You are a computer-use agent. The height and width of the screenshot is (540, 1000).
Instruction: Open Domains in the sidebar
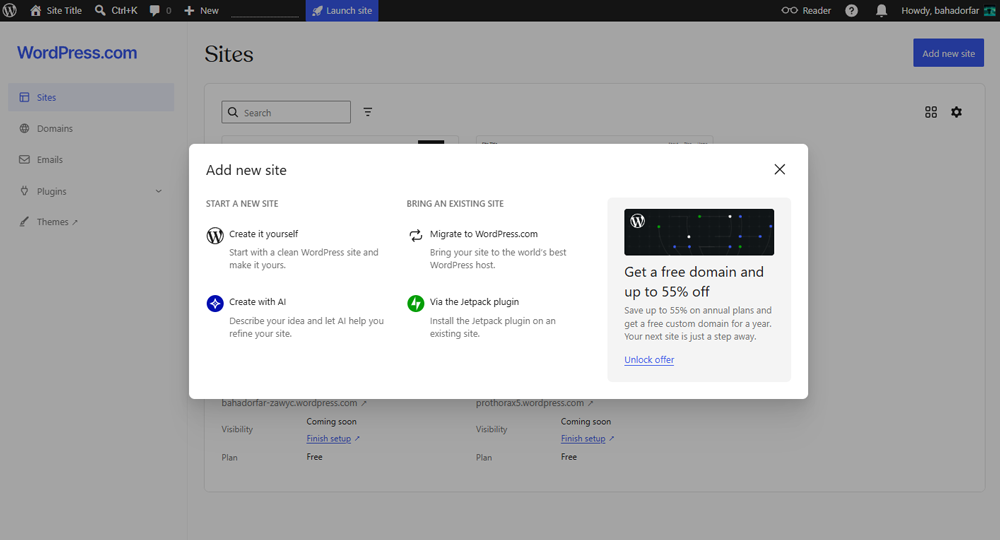[91, 128]
